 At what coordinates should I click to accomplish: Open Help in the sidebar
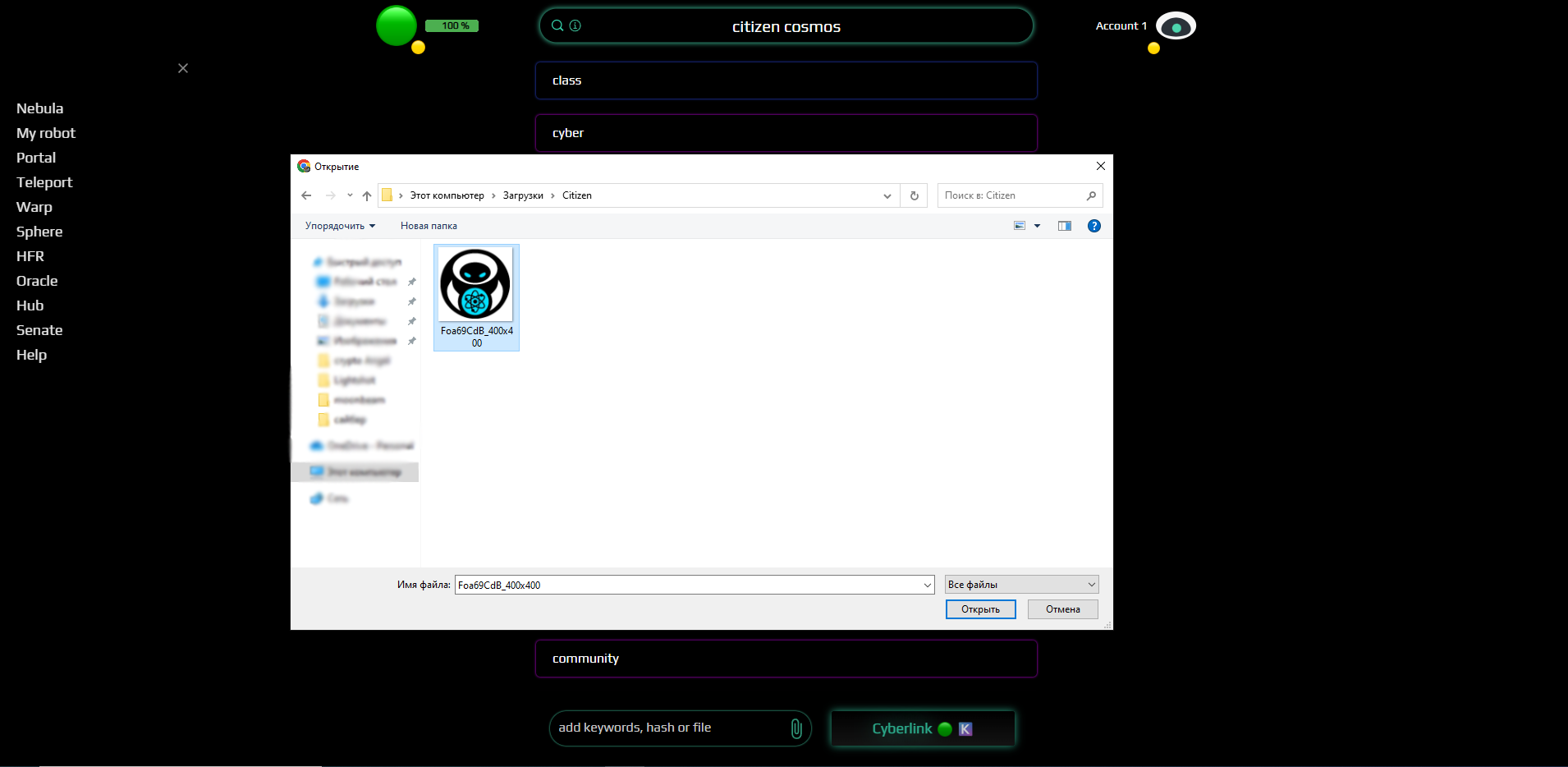[x=31, y=355]
